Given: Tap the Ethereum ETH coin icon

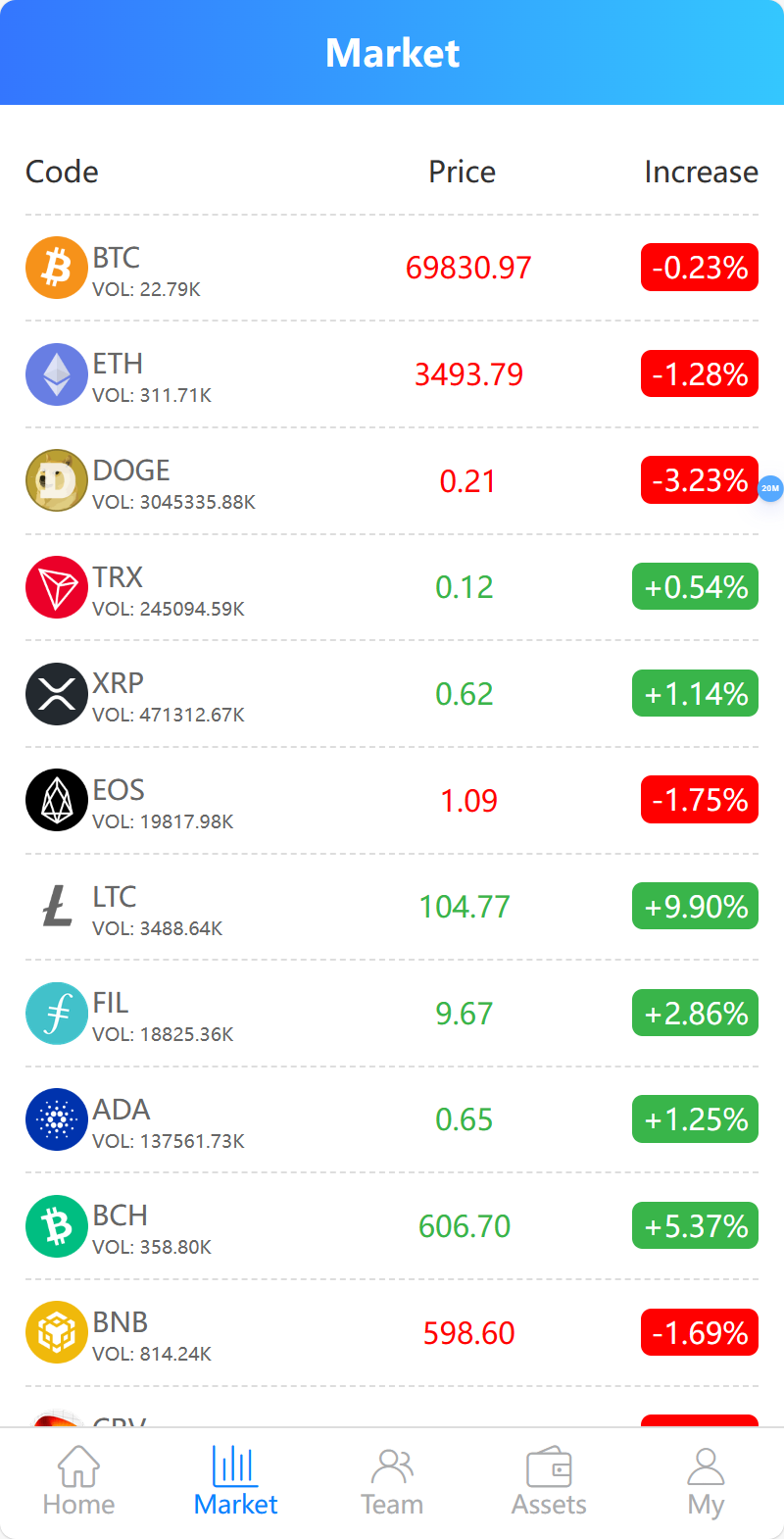Looking at the screenshot, I should click(x=57, y=374).
